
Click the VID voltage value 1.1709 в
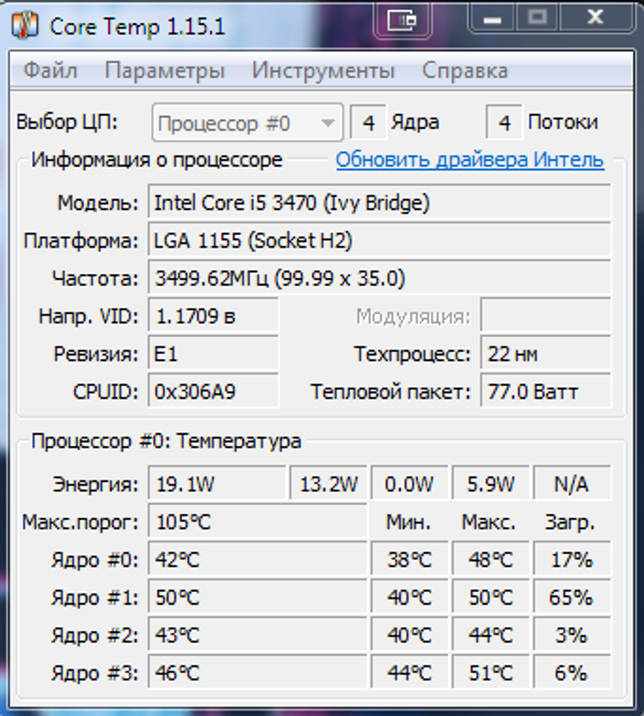[x=213, y=316]
